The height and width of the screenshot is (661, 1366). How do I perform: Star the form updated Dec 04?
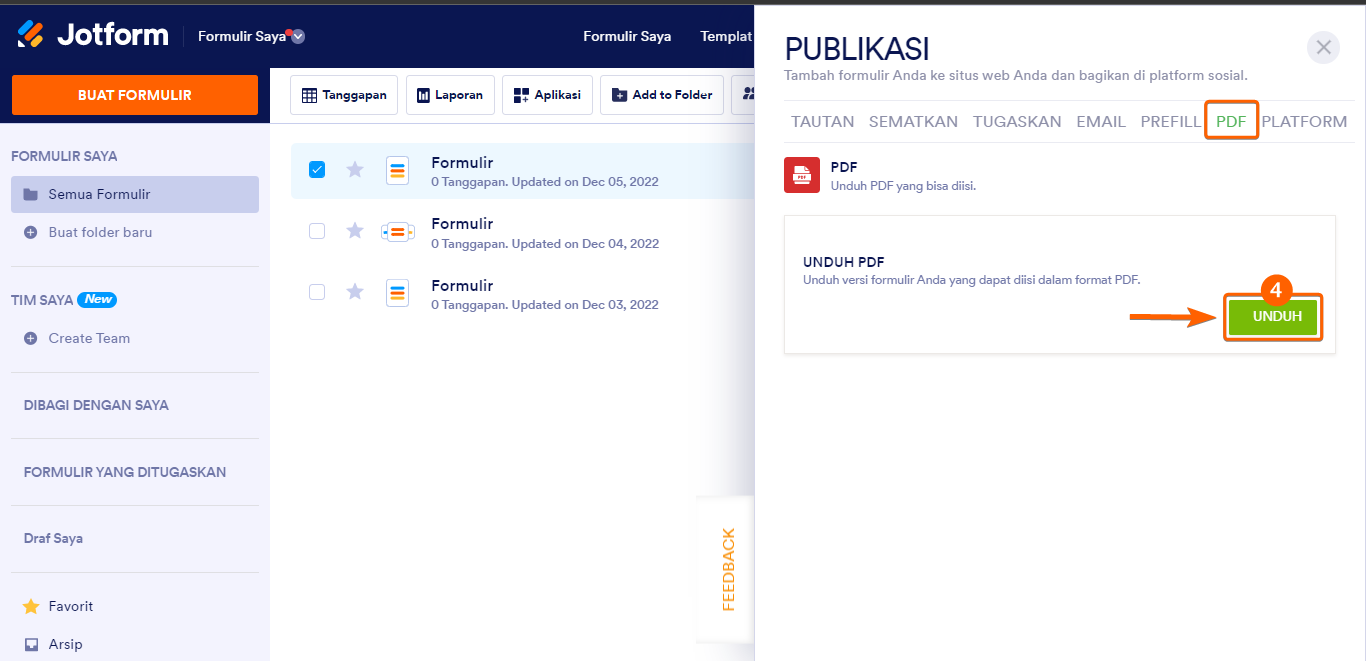pos(355,231)
